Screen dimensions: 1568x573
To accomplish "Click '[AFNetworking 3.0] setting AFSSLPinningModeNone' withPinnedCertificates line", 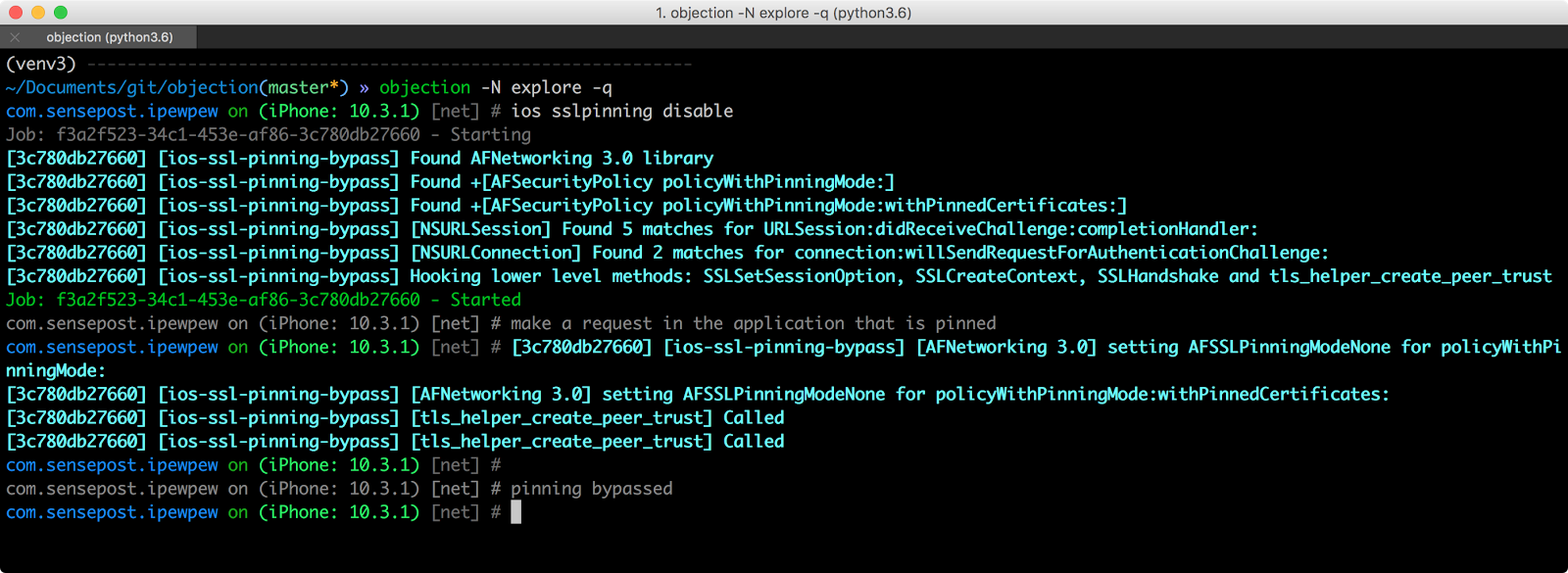I will click(698, 394).
